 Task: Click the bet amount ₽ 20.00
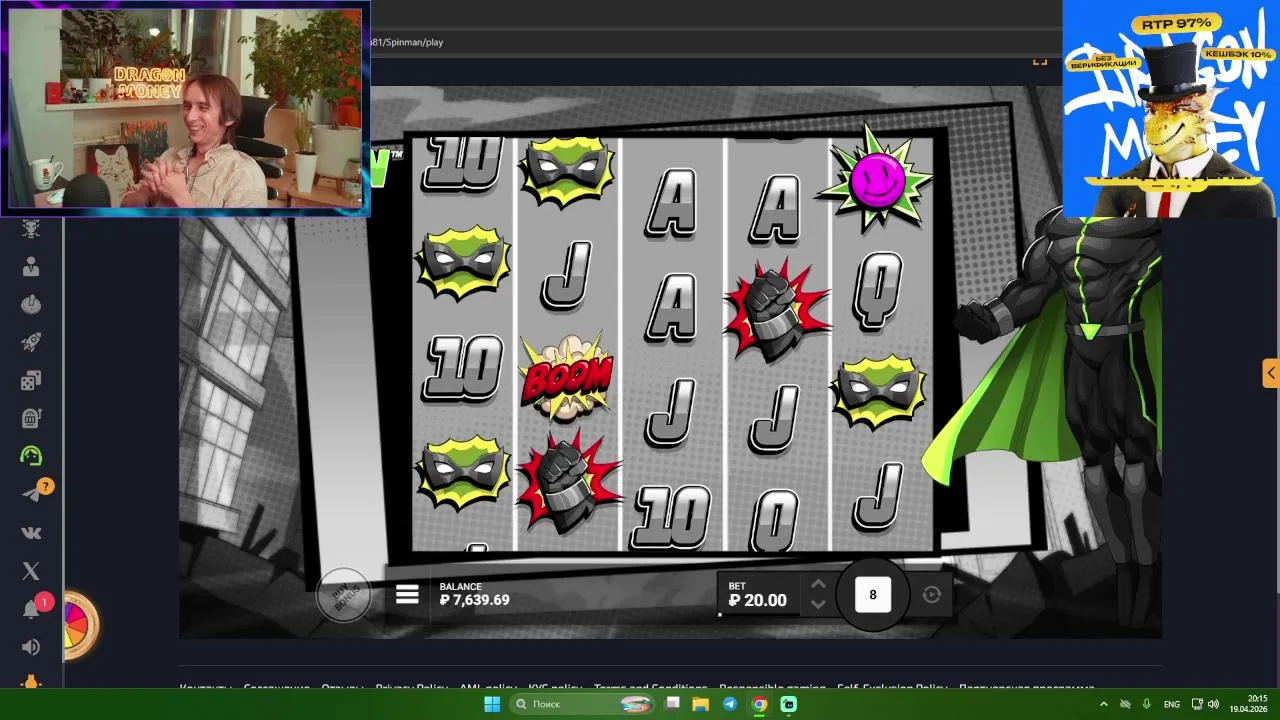(757, 600)
